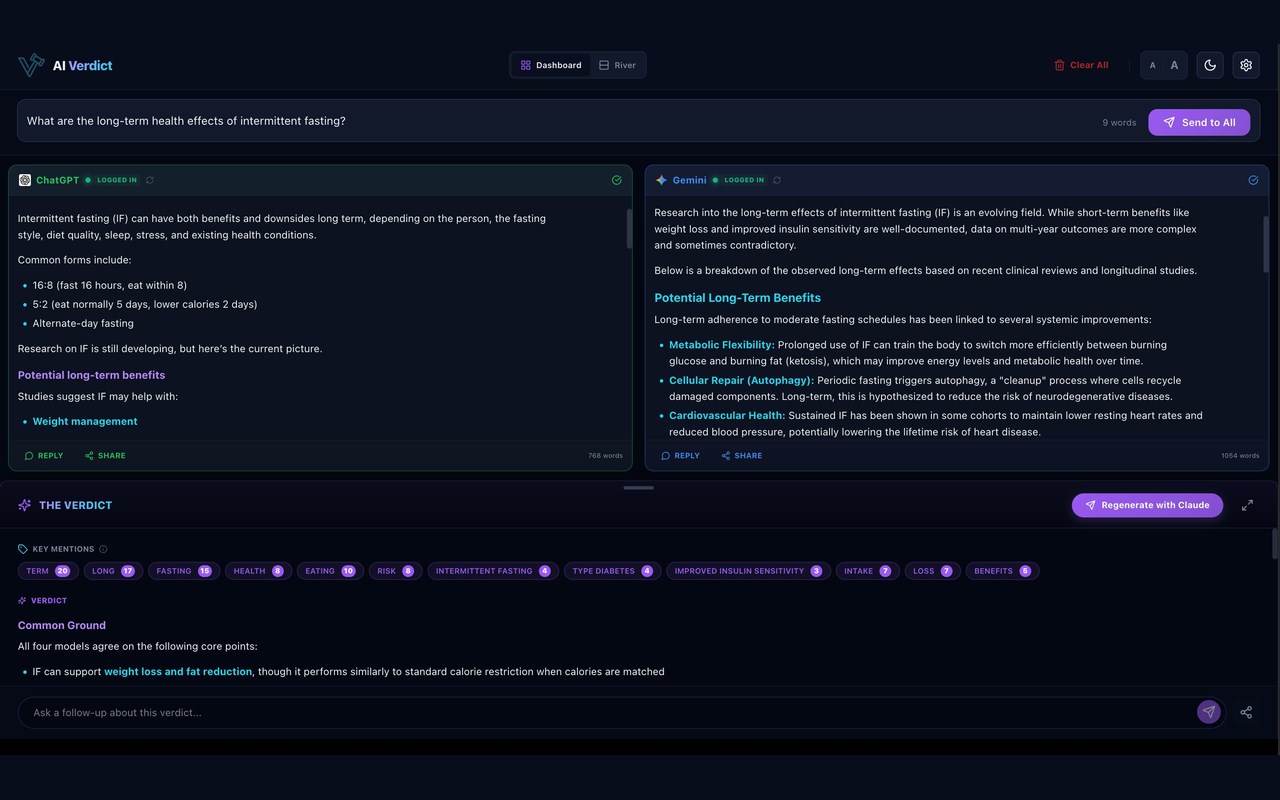Viewport: 1280px width, 800px height.
Task: Select the FASTING 15 keyword chip
Action: click(184, 571)
